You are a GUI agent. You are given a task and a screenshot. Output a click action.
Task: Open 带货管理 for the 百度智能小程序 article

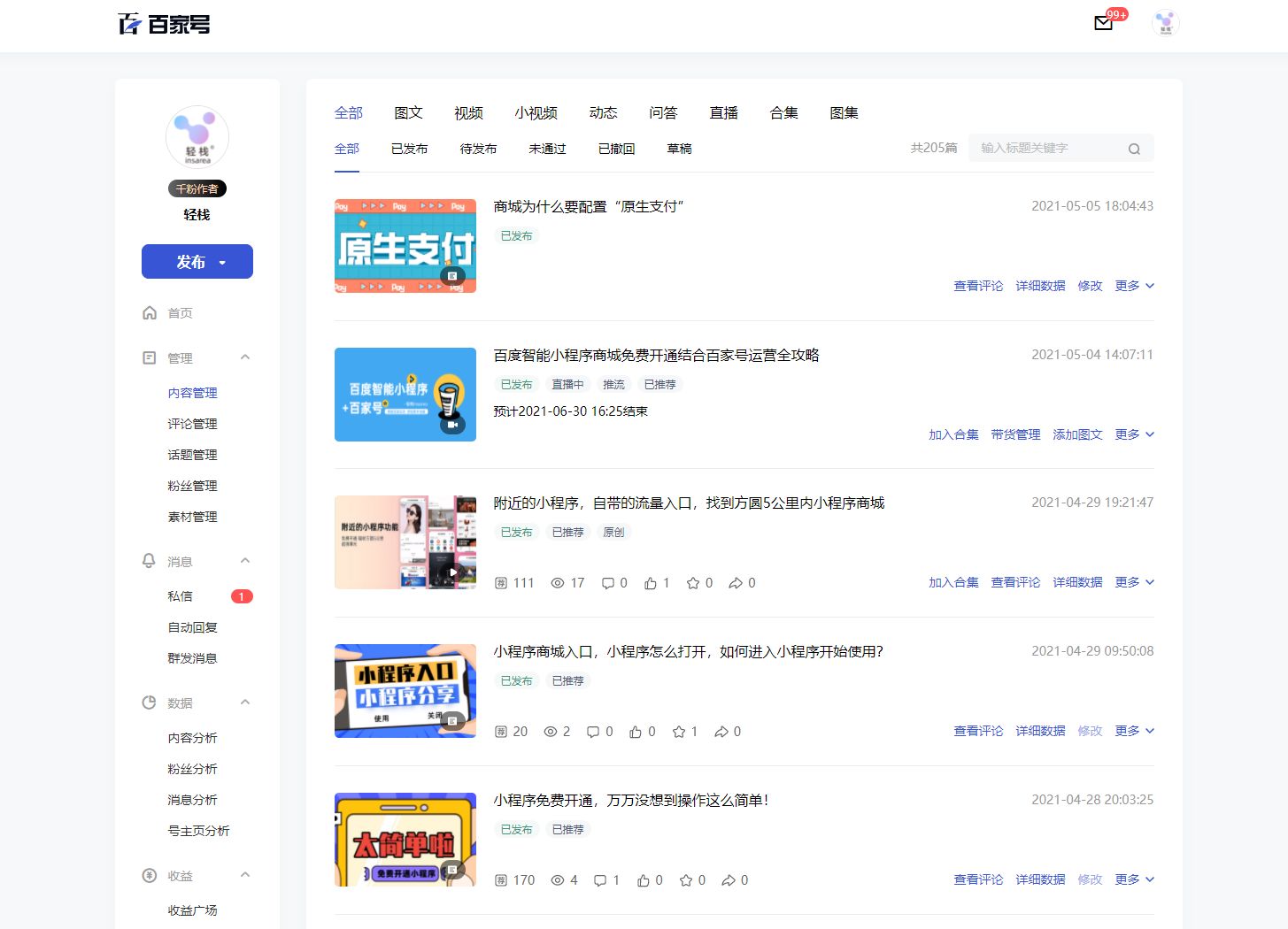[1015, 434]
